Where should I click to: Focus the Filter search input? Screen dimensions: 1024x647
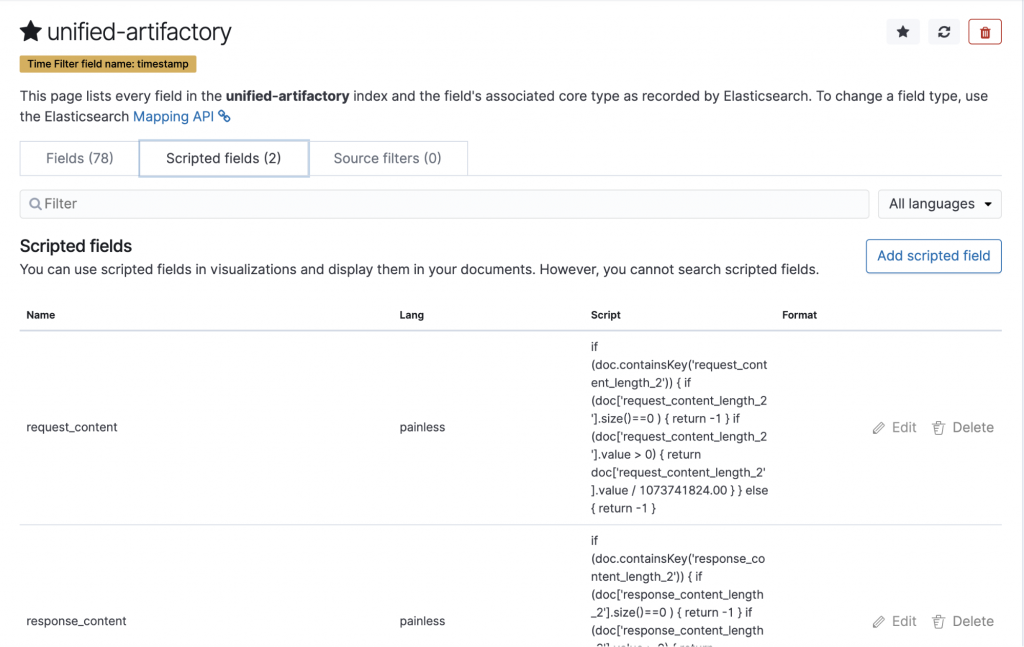[x=444, y=204]
